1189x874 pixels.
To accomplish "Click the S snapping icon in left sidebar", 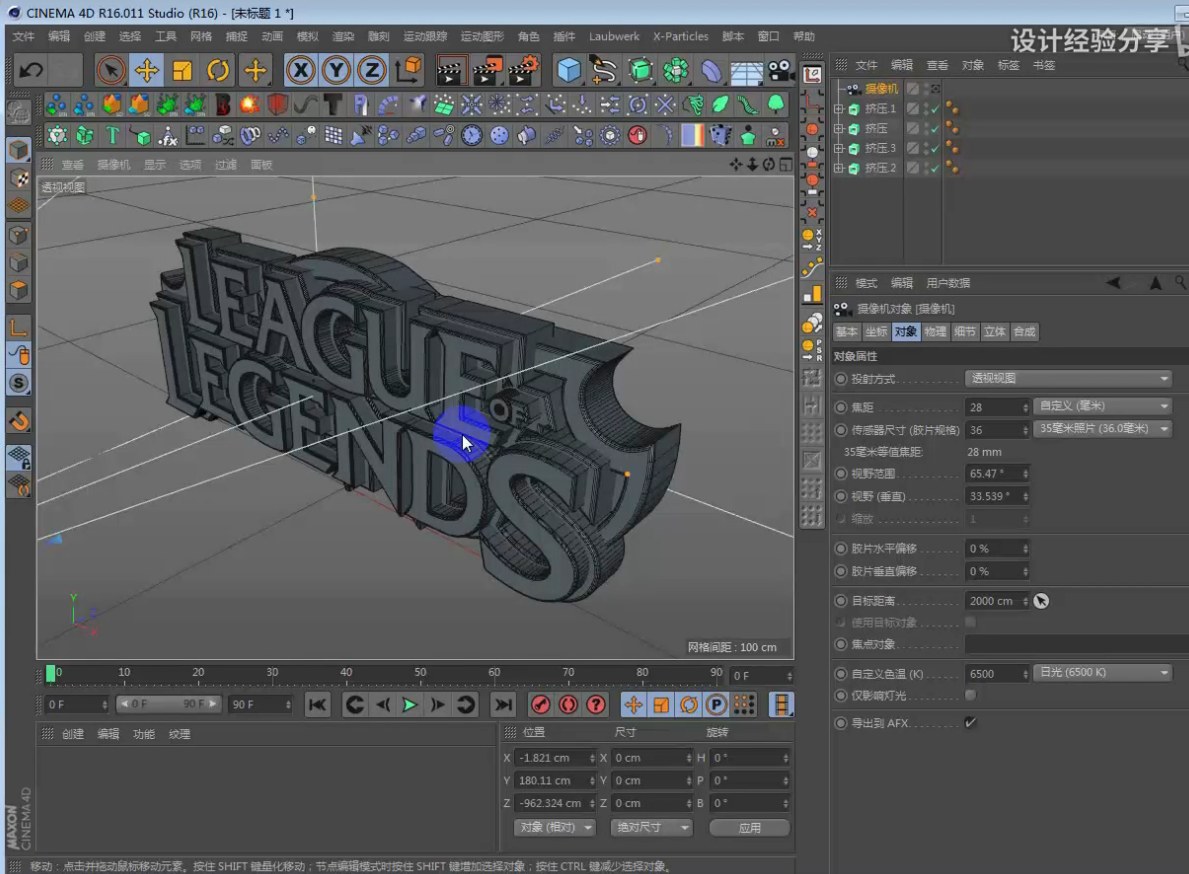I will click(x=19, y=383).
